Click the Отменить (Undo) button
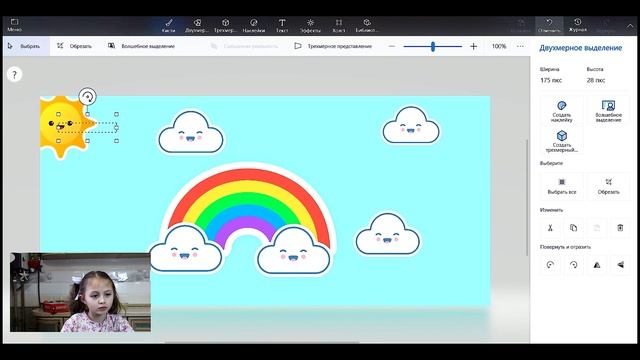640x360 pixels. pyautogui.click(x=549, y=25)
